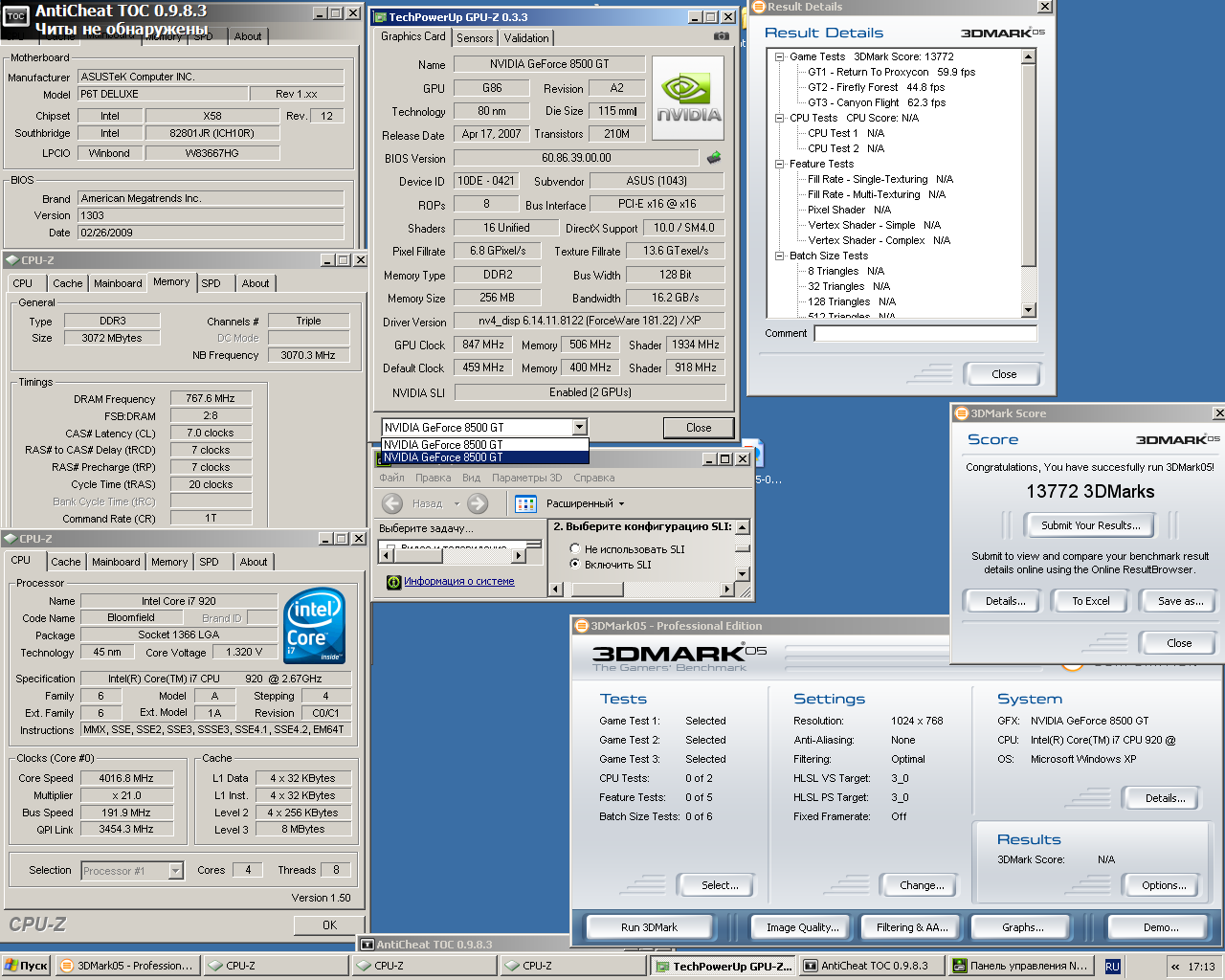
Task: Click Change button under Settings
Action: (x=922, y=885)
